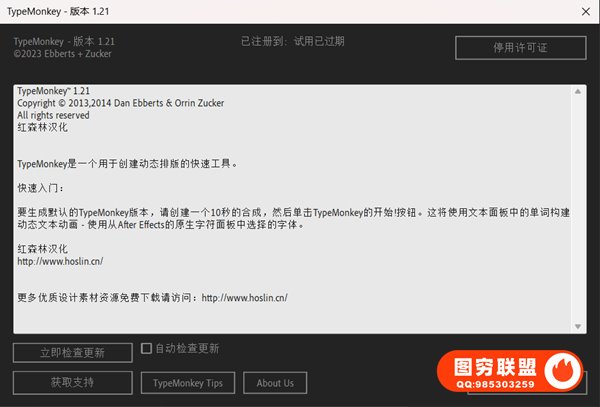This screenshot has height=407, width=600.
Task: Click the 停用许可证 button
Action: pos(520,48)
